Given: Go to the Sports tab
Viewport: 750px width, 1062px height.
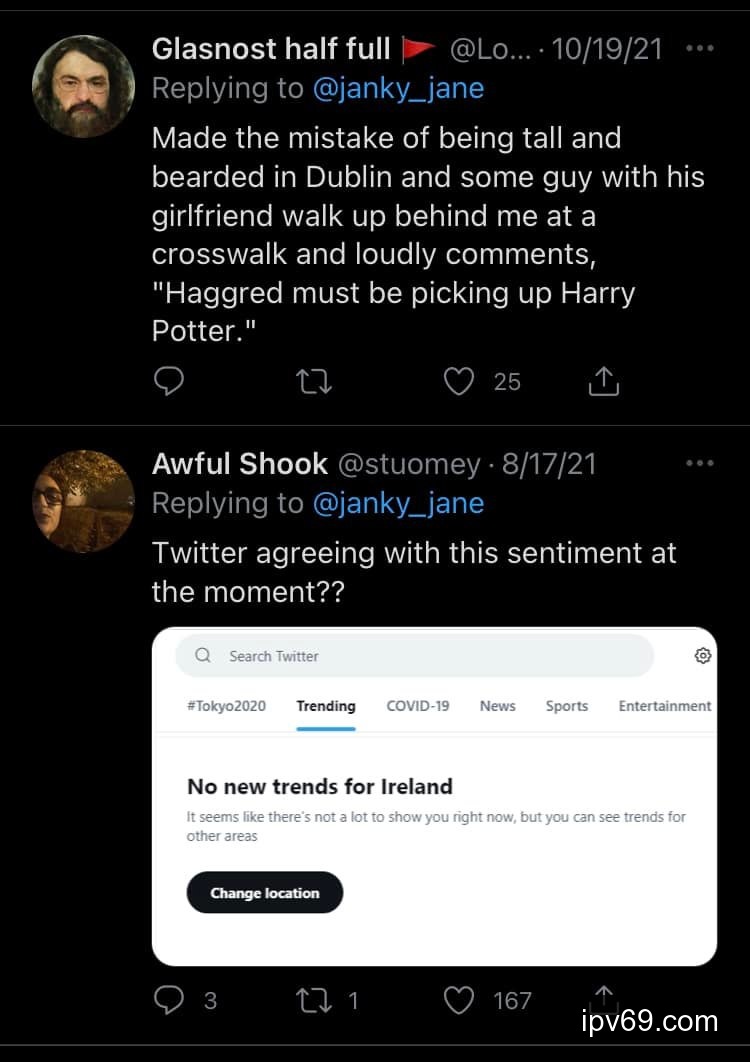Looking at the screenshot, I should [x=566, y=706].
